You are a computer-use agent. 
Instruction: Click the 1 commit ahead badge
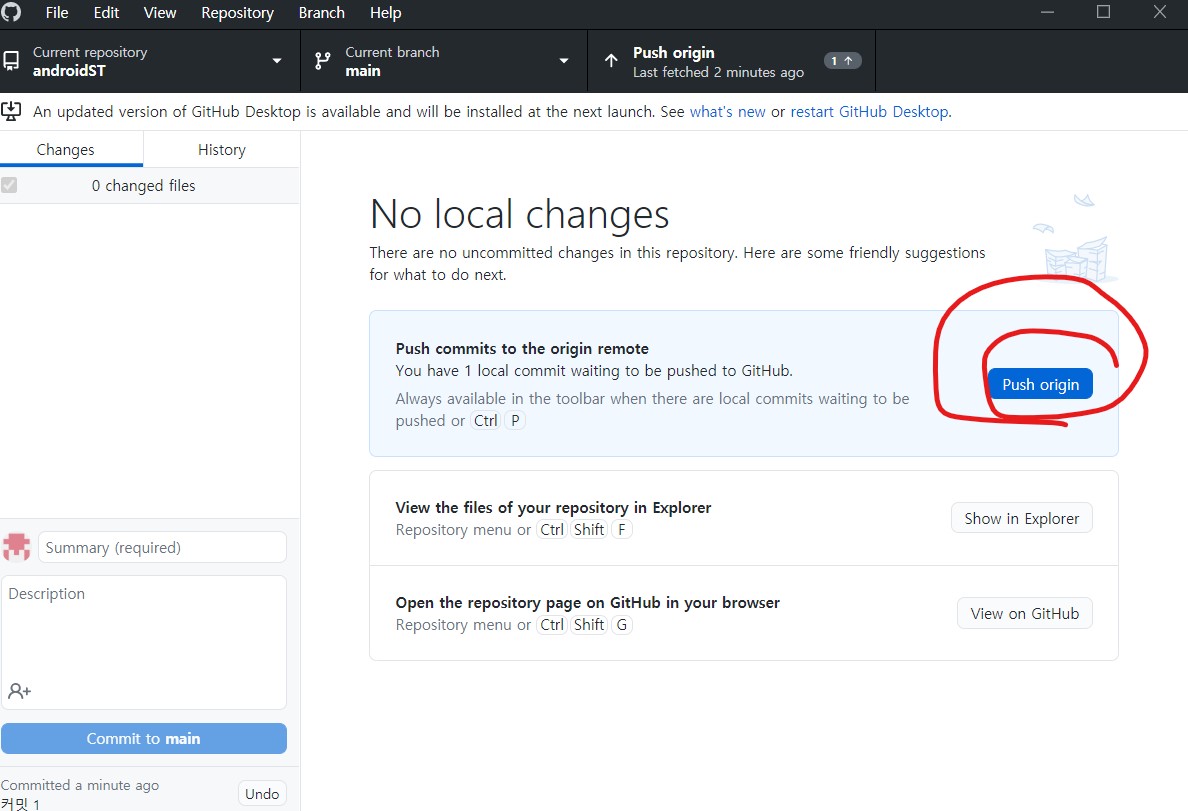point(843,61)
